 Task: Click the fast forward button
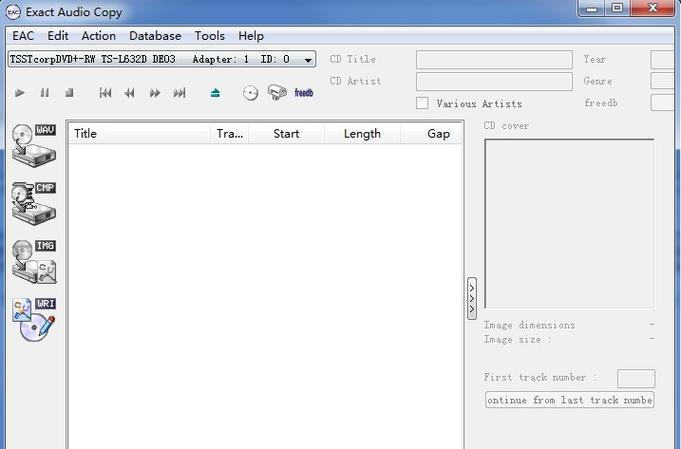click(x=155, y=93)
